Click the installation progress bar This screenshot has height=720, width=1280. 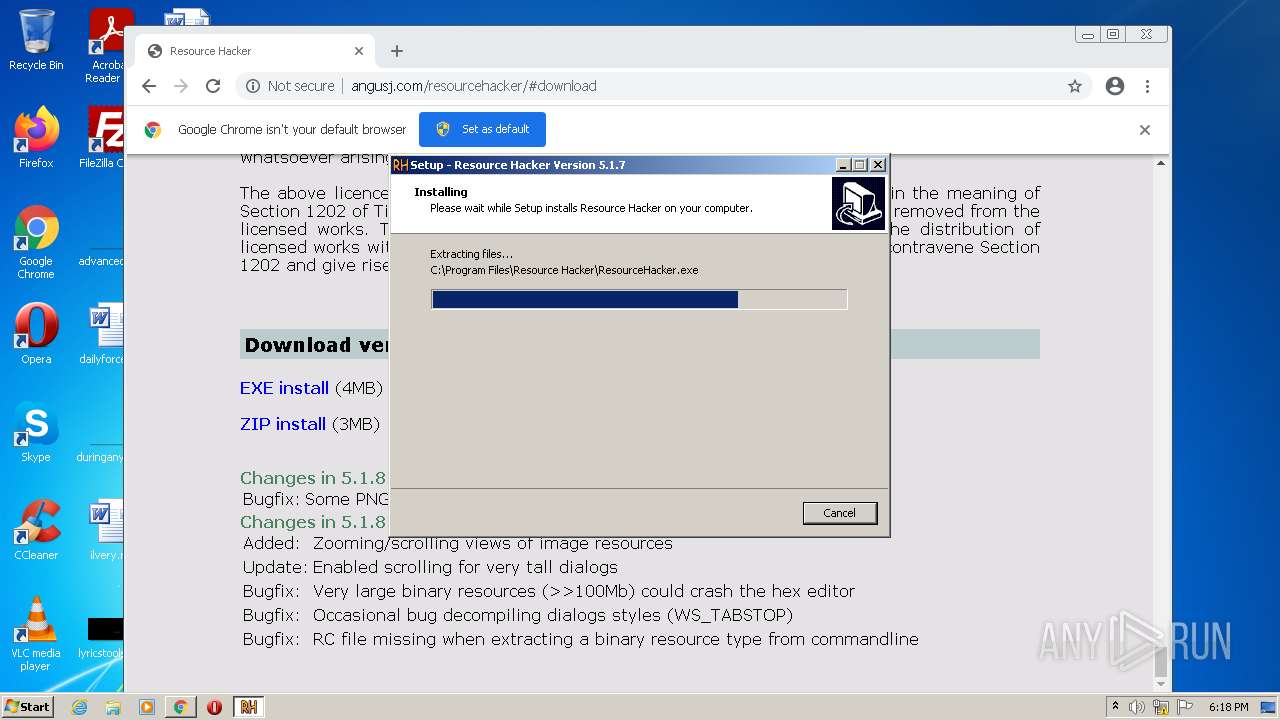[x=639, y=299]
